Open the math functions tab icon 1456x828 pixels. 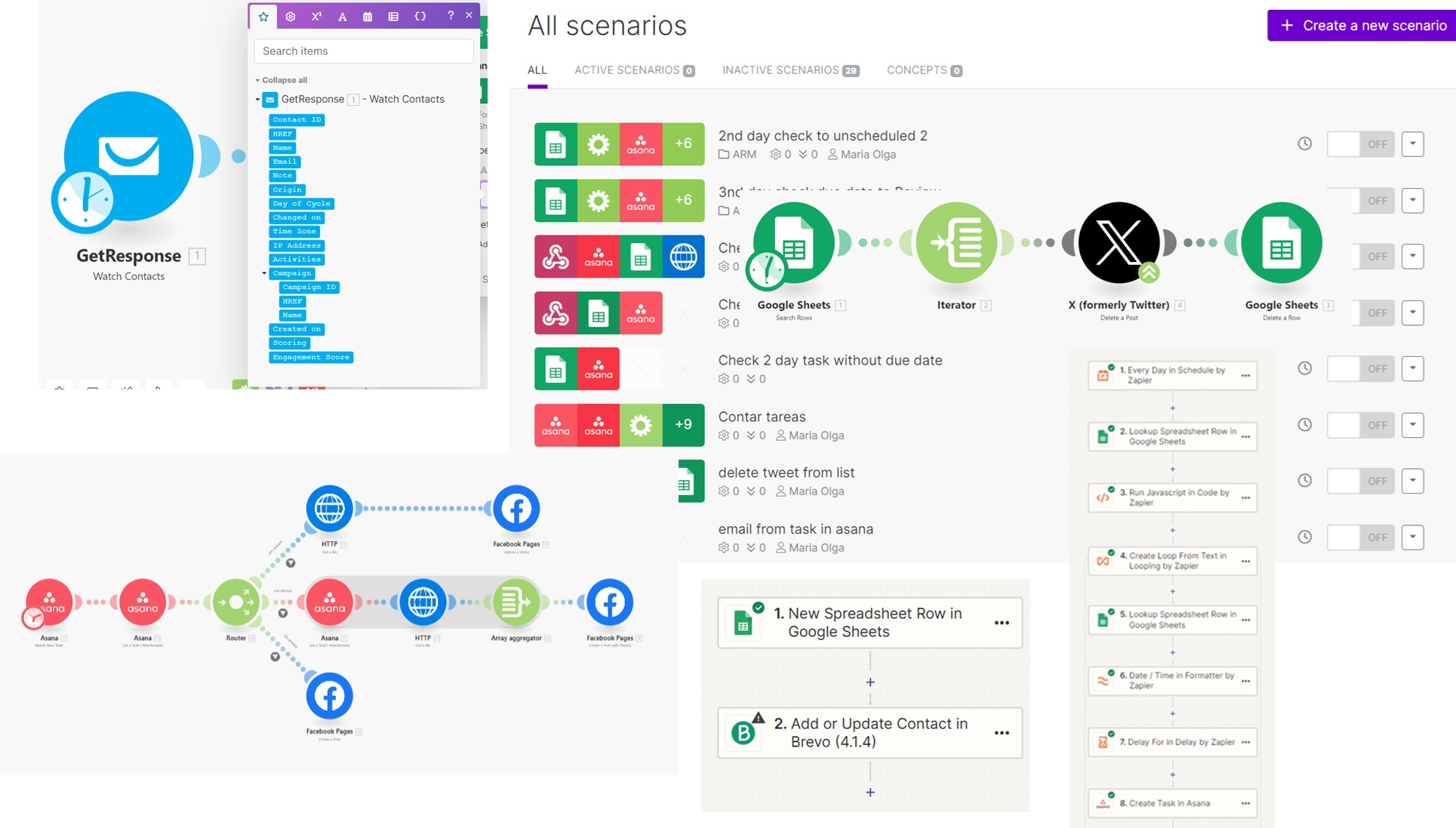(316, 16)
